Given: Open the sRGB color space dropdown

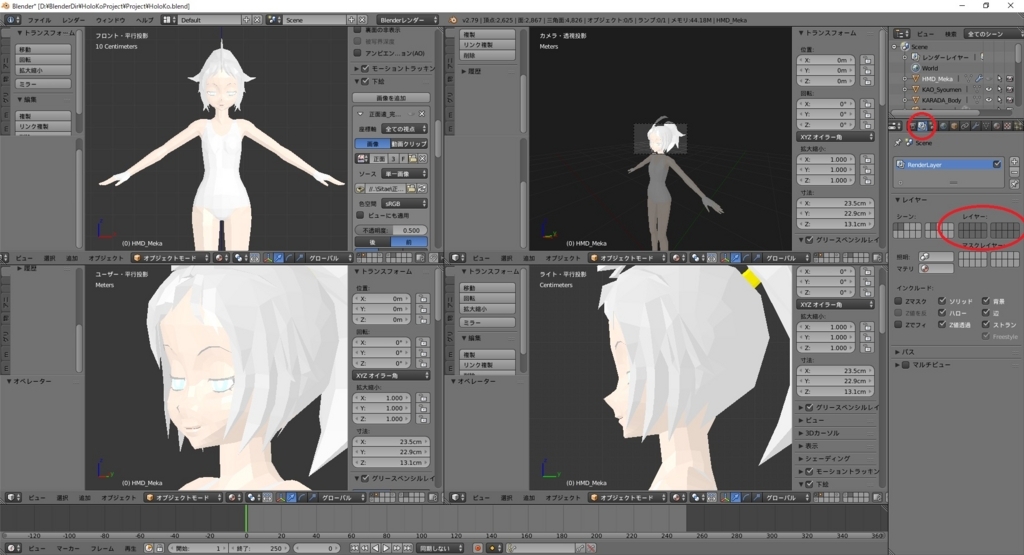Looking at the screenshot, I should [x=405, y=203].
